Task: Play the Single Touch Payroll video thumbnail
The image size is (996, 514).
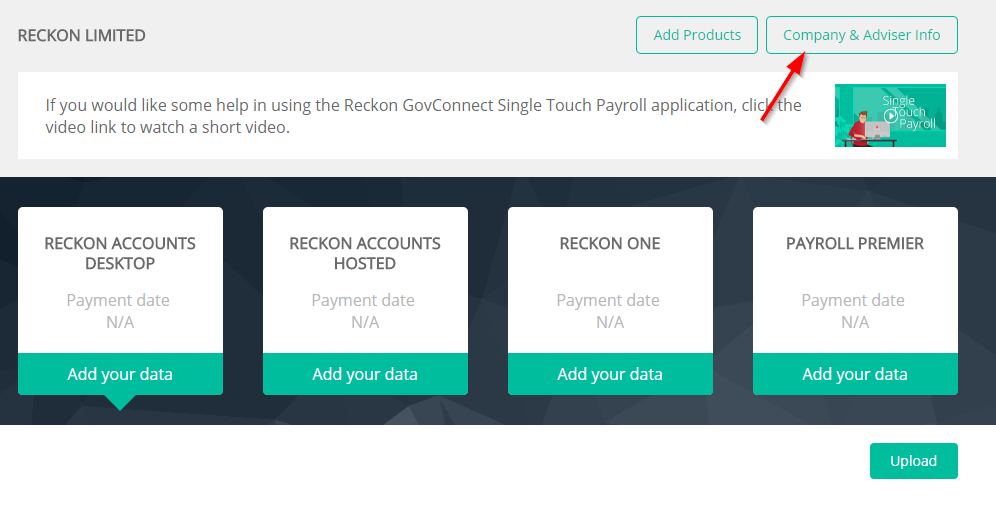Action: coord(890,116)
